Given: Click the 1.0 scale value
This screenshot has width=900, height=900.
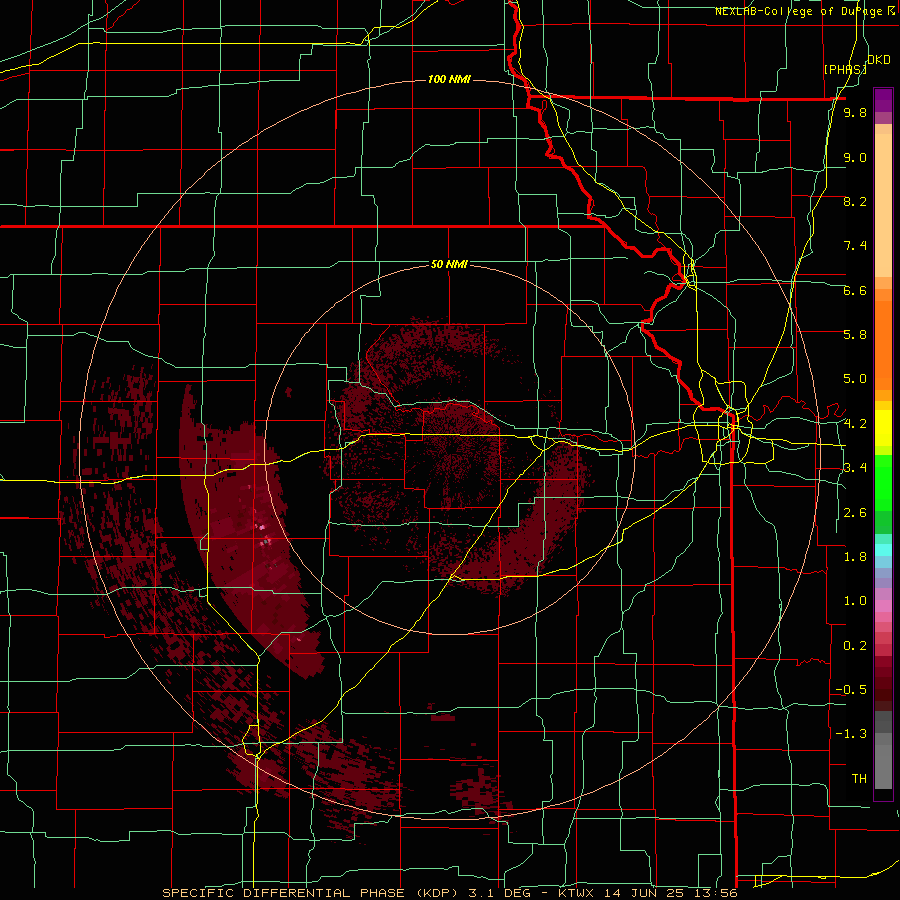Looking at the screenshot, I should click(x=855, y=601).
